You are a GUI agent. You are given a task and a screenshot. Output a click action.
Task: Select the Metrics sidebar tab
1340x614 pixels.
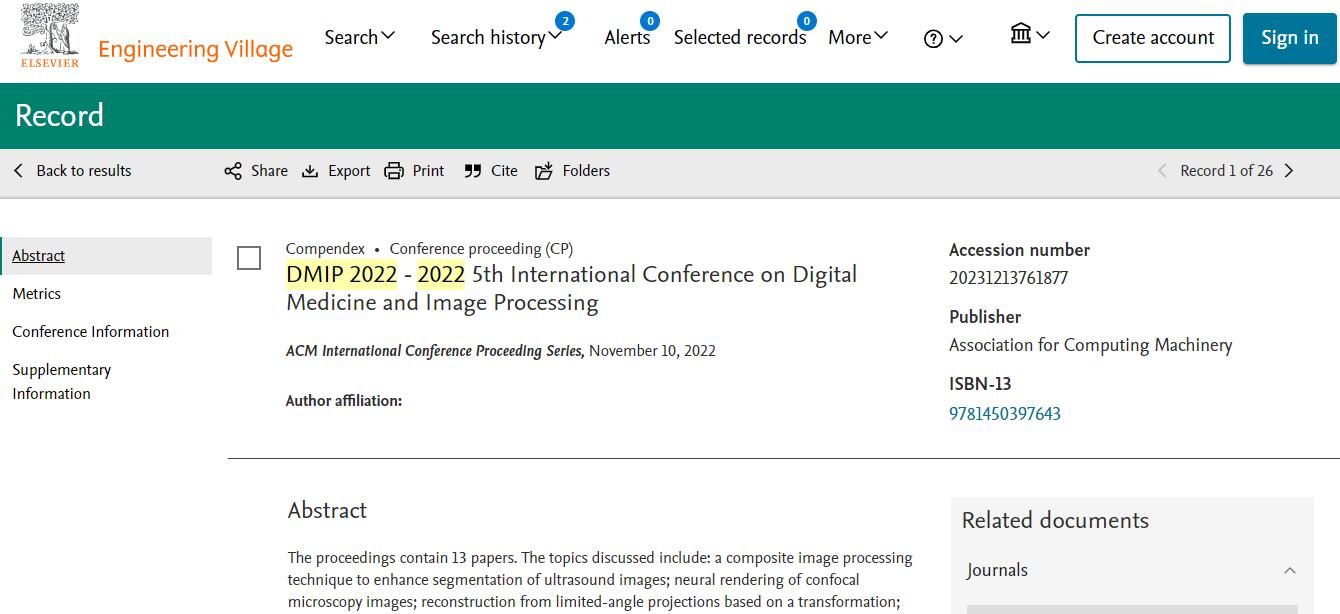(x=36, y=294)
